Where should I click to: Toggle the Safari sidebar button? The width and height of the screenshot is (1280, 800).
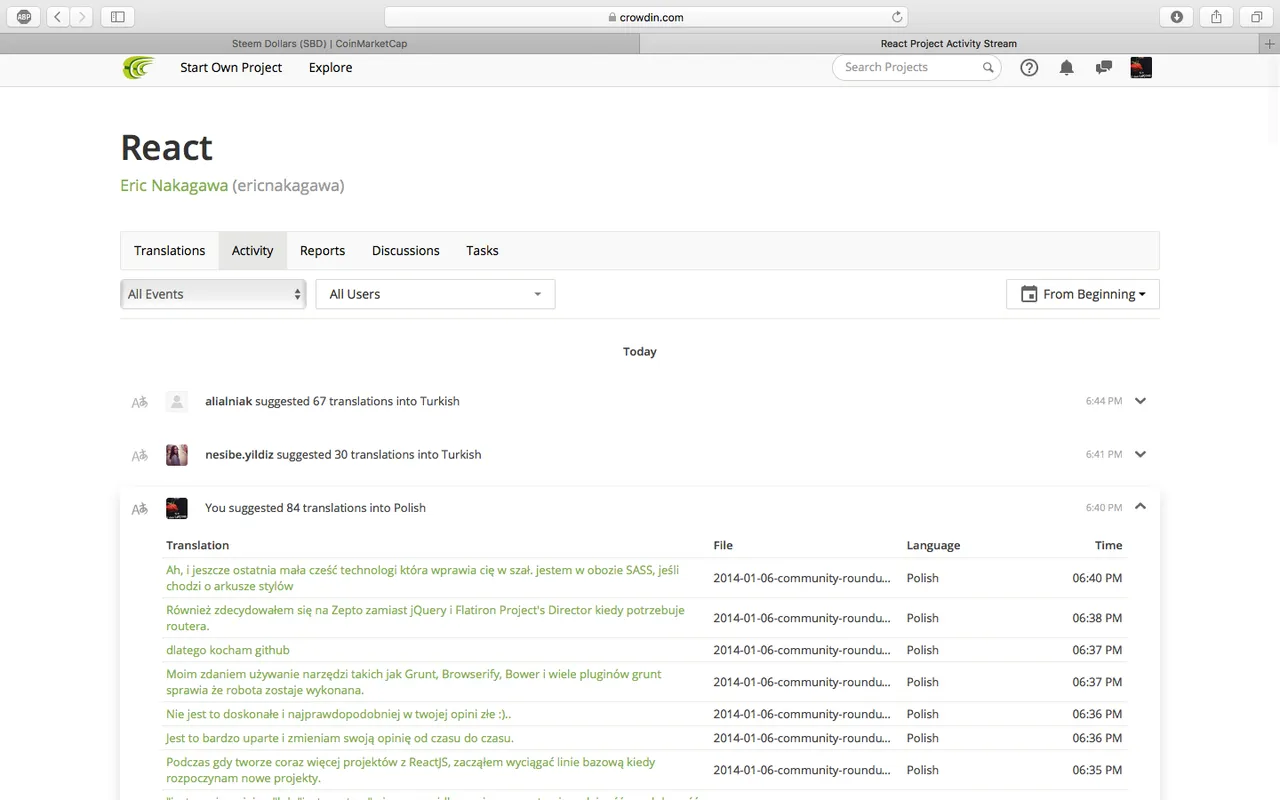pos(118,16)
